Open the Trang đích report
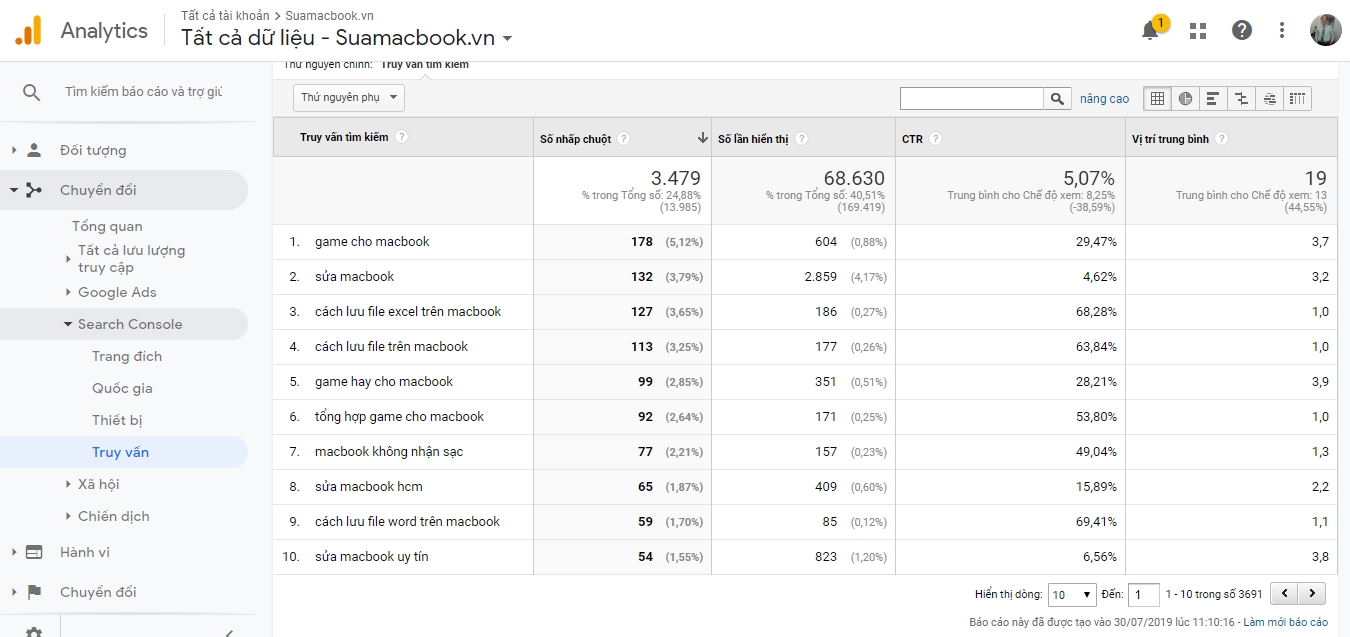Screen dimensions: 1350x637 [x=127, y=356]
